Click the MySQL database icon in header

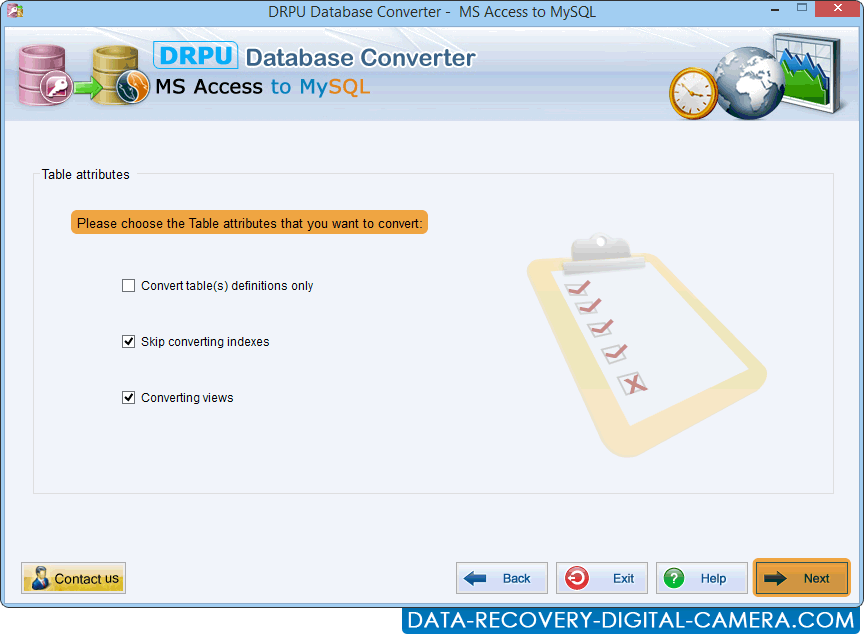pyautogui.click(x=120, y=76)
